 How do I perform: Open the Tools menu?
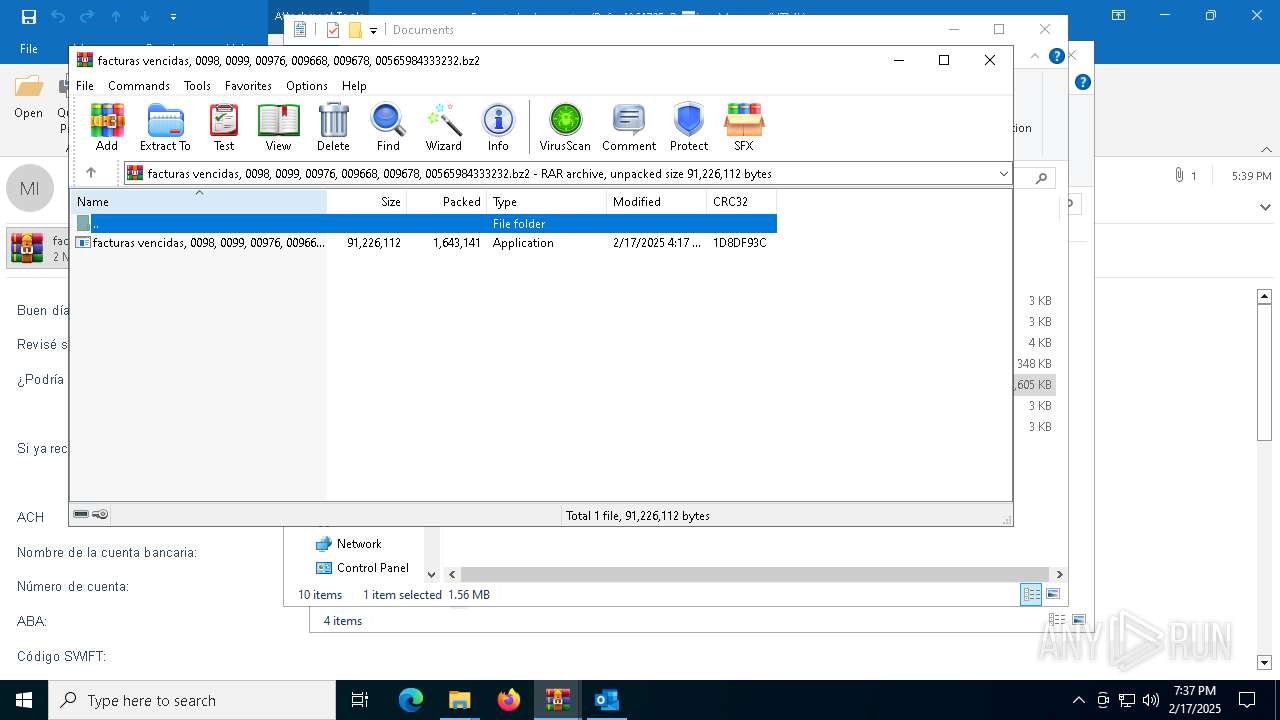(197, 86)
